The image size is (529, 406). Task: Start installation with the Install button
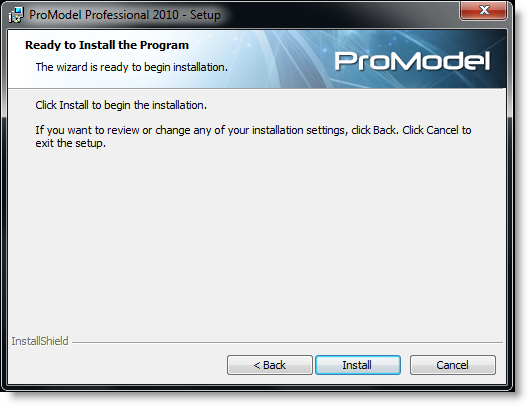pyautogui.click(x=358, y=365)
